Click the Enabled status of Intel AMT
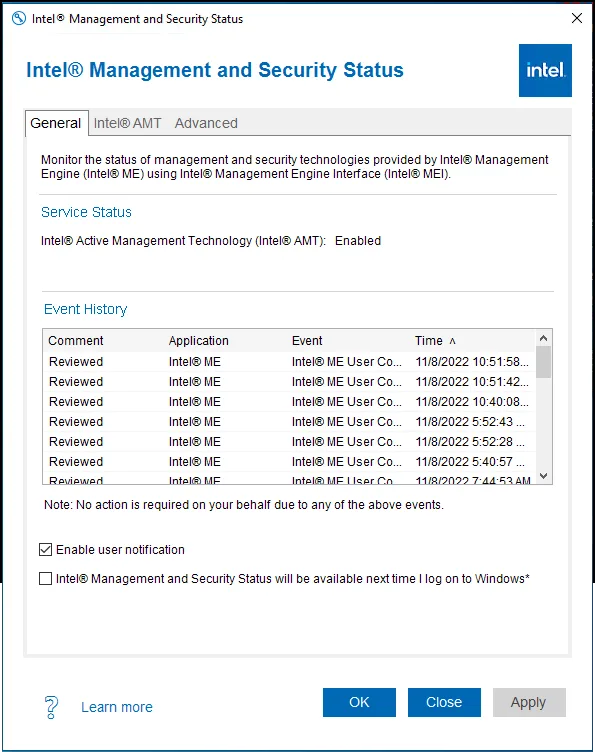The height and width of the screenshot is (754, 595). tap(358, 240)
